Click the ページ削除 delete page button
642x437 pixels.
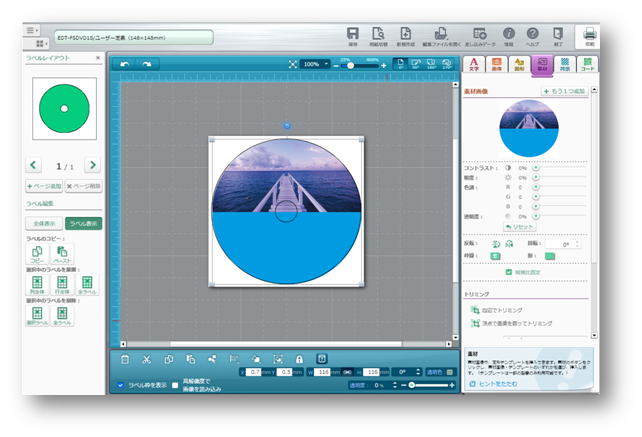pos(84,186)
